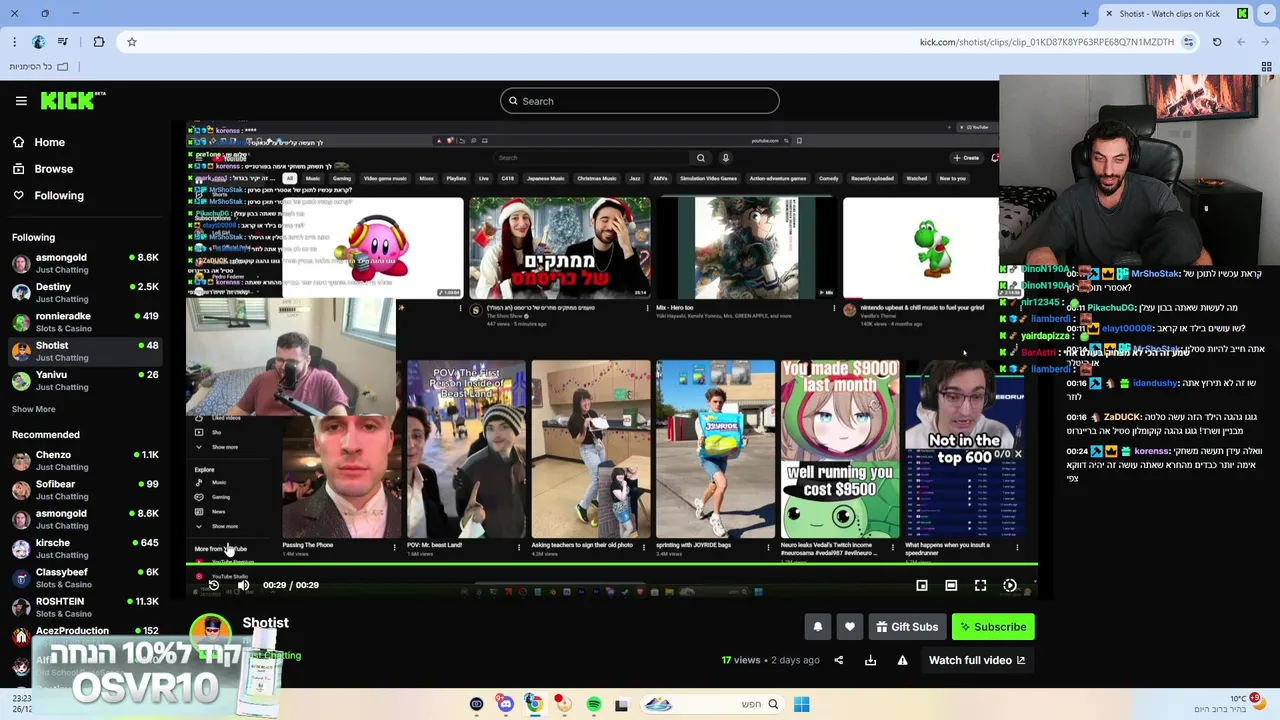Open the ROSHTEIN recommended channel
The width and height of the screenshot is (1280, 720).
pos(85,607)
